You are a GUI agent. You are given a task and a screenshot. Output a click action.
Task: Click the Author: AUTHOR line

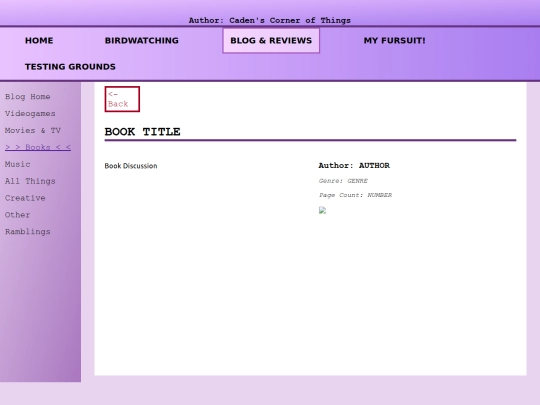[x=354, y=165]
